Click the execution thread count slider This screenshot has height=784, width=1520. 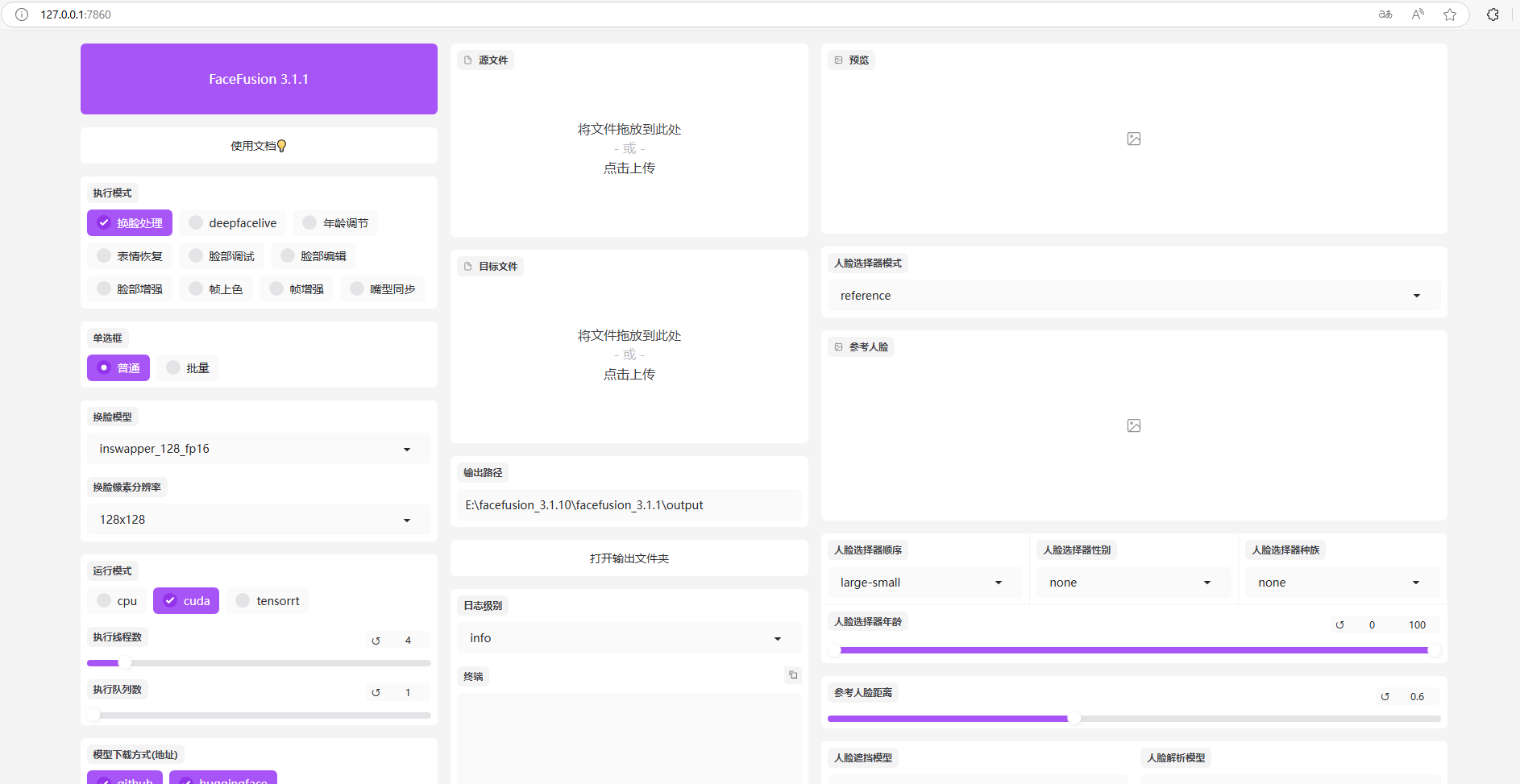coord(259,663)
